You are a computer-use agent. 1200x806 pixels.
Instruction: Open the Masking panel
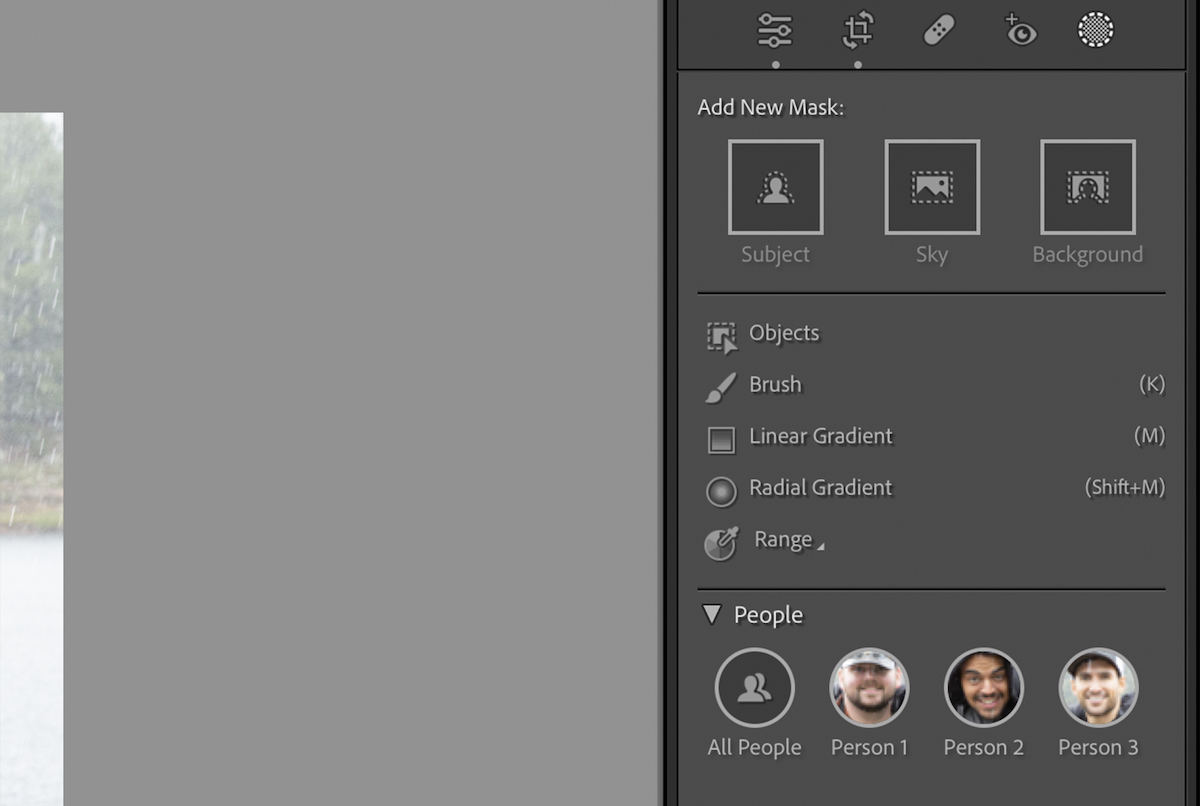[x=1095, y=30]
